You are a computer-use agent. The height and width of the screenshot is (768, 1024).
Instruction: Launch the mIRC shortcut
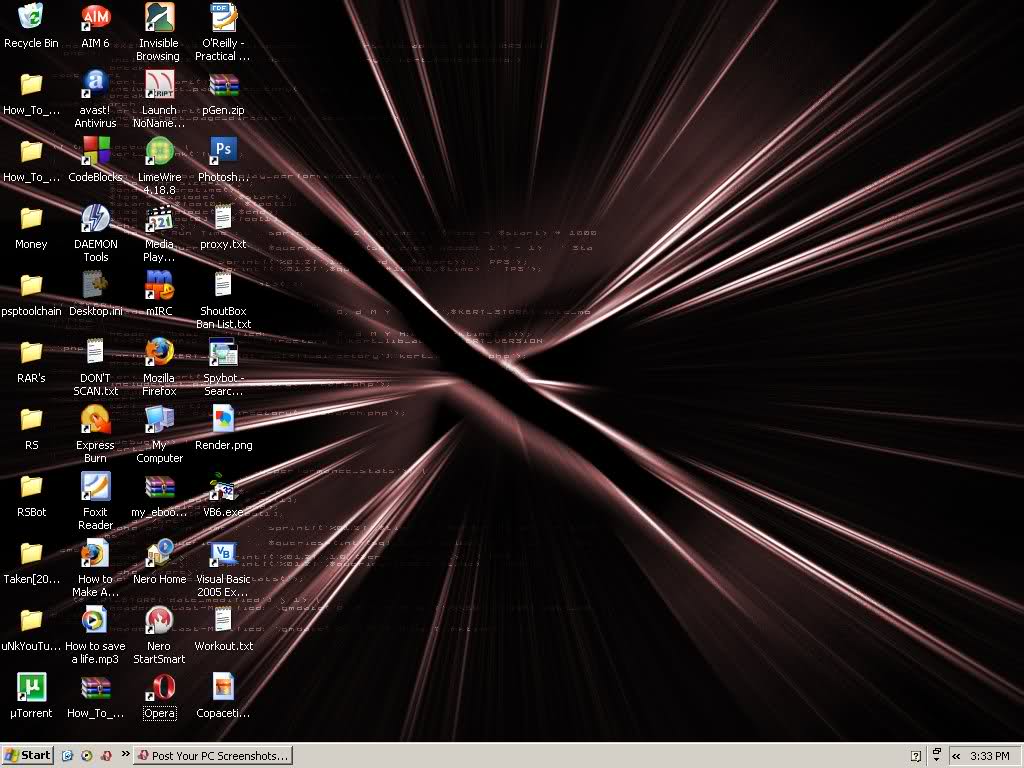pos(159,285)
